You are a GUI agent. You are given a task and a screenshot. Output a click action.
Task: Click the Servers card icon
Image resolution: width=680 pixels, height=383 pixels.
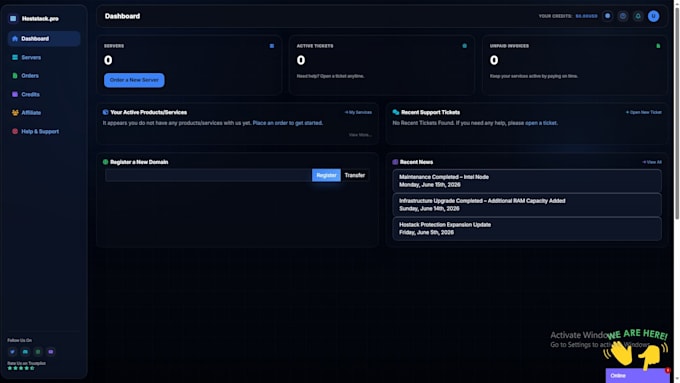tap(272, 46)
